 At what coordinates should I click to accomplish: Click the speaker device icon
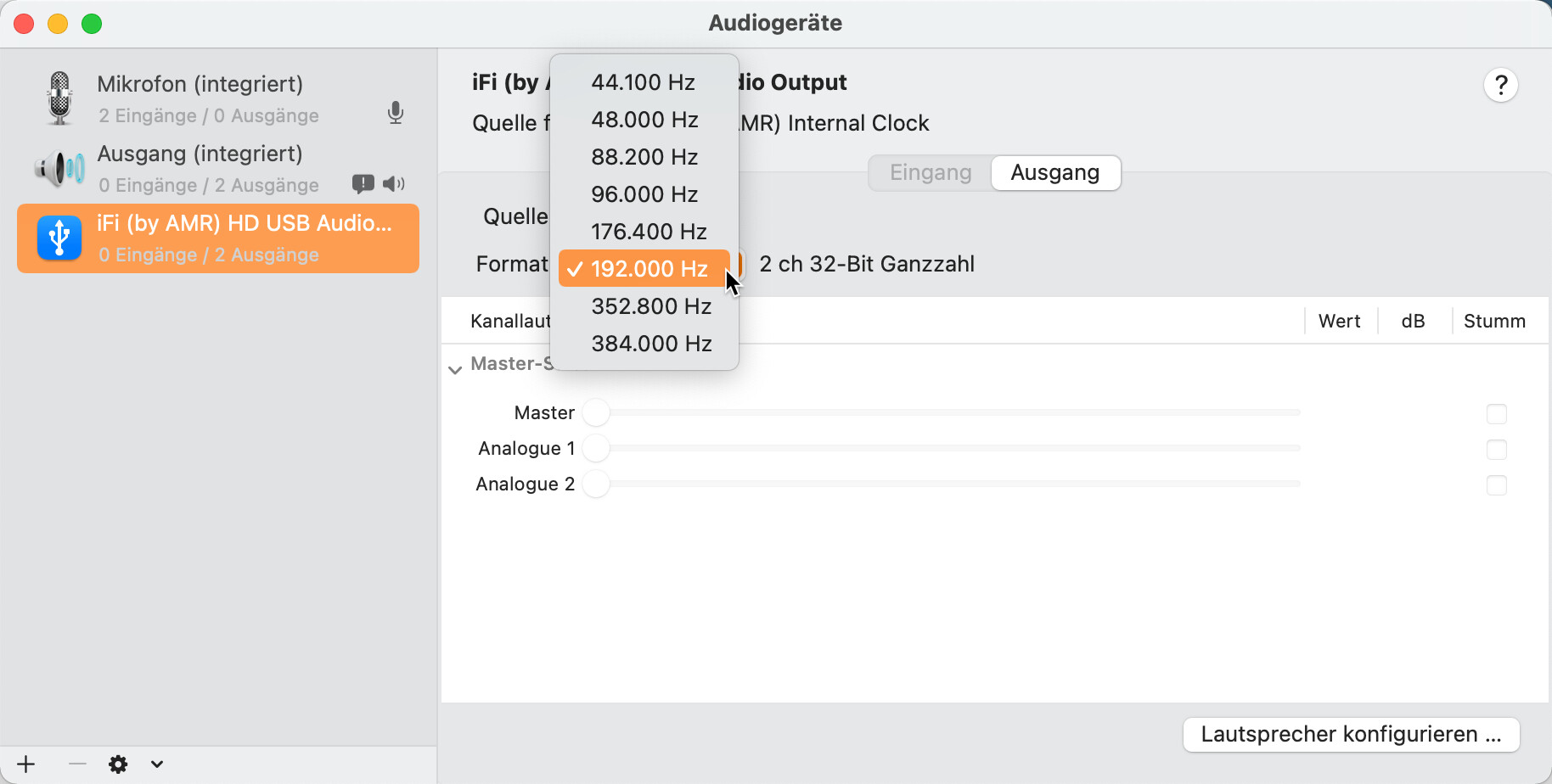[x=59, y=168]
